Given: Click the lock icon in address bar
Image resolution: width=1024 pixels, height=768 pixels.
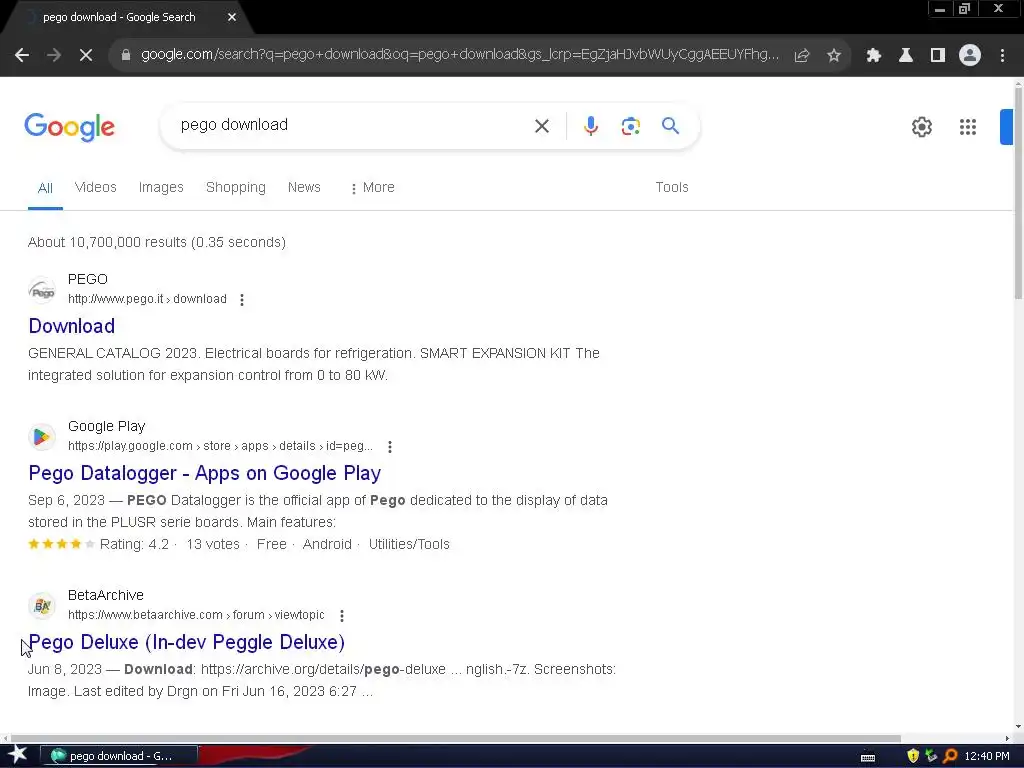Looking at the screenshot, I should tap(126, 55).
